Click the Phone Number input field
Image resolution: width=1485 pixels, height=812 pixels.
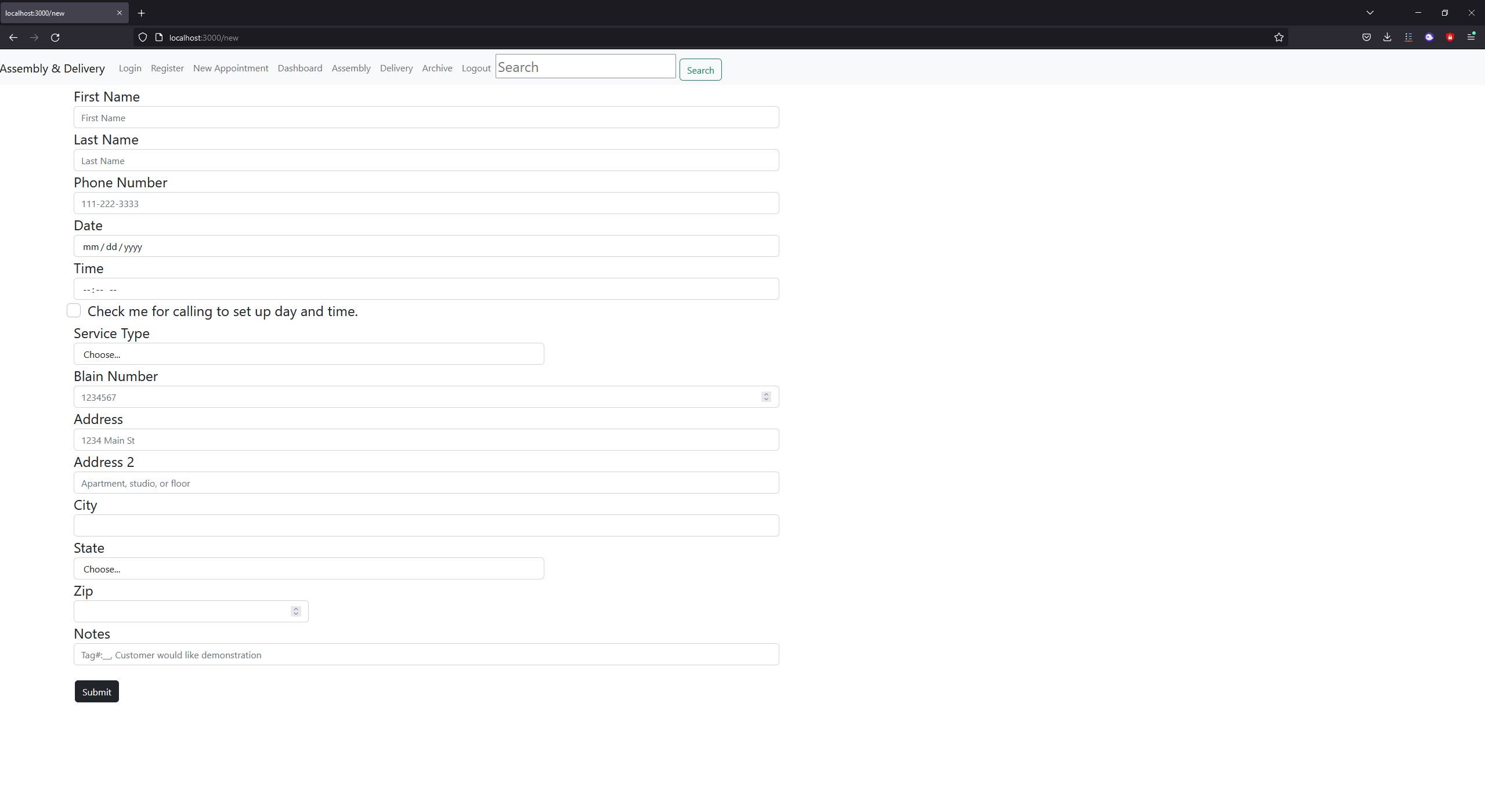pyautogui.click(x=426, y=203)
